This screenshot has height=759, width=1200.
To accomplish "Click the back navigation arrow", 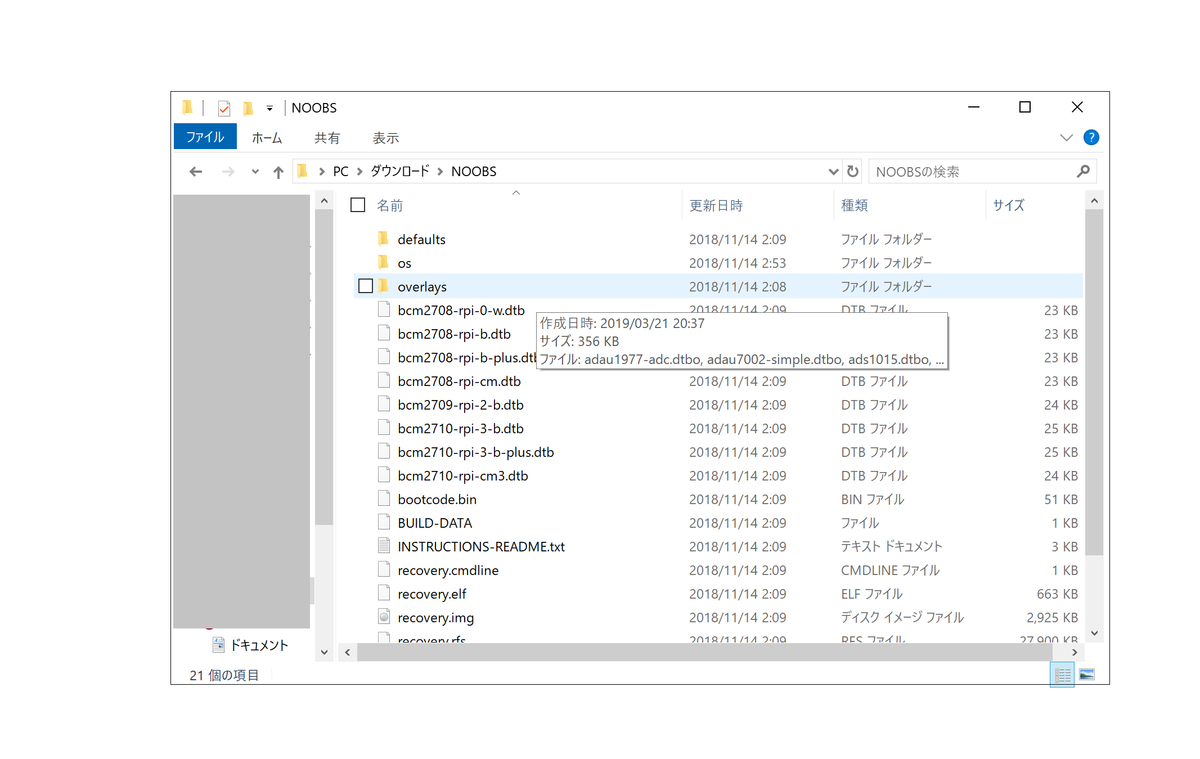I will 196,171.
